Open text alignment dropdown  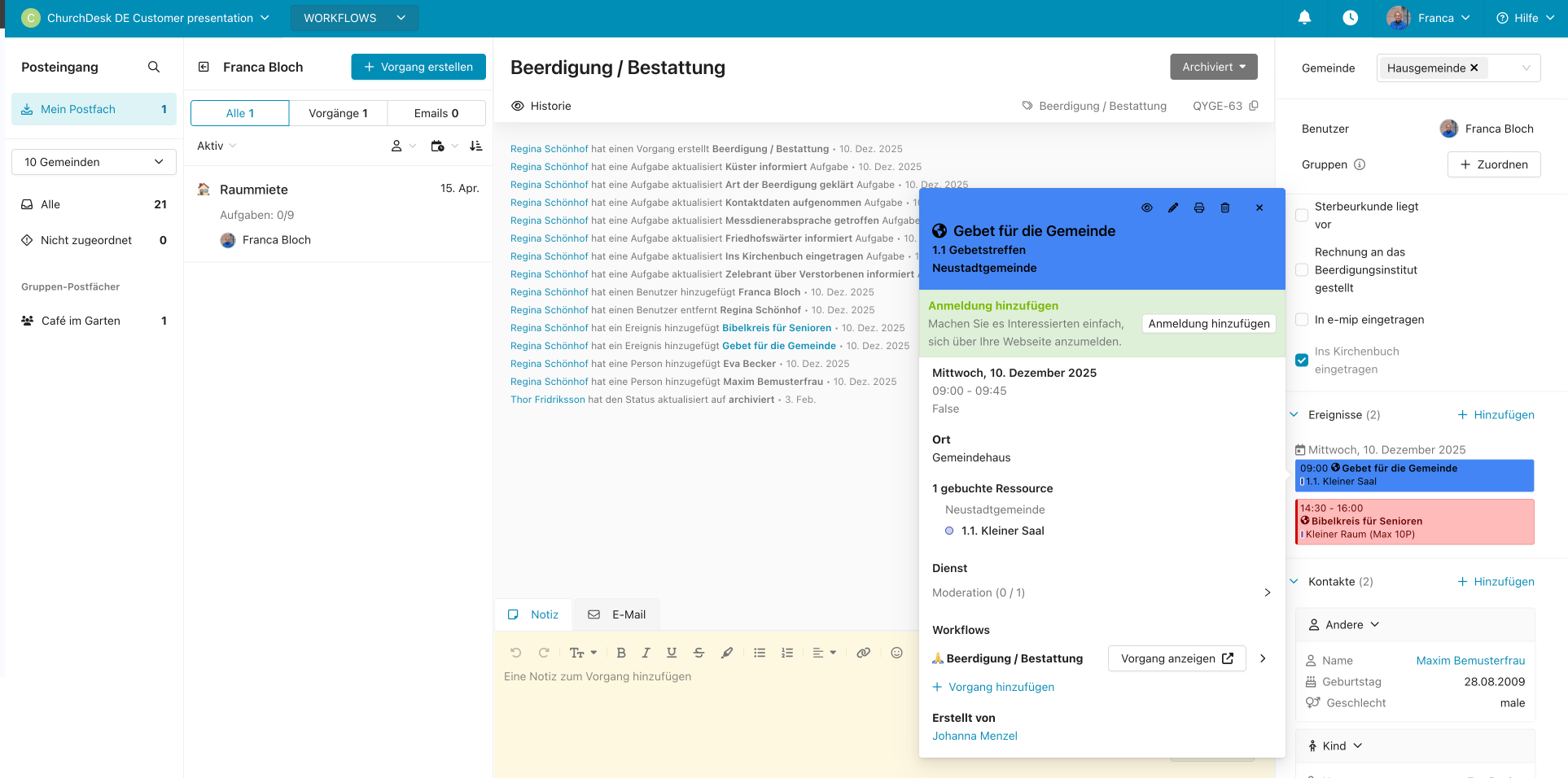824,653
